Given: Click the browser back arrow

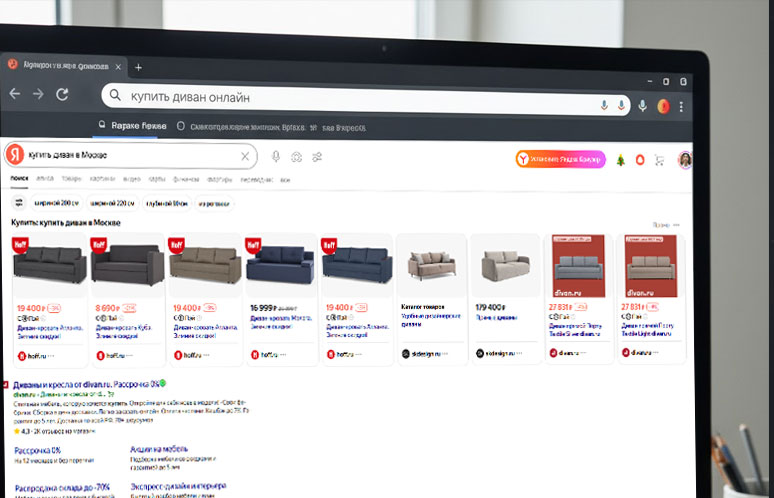Looking at the screenshot, I should [x=15, y=93].
